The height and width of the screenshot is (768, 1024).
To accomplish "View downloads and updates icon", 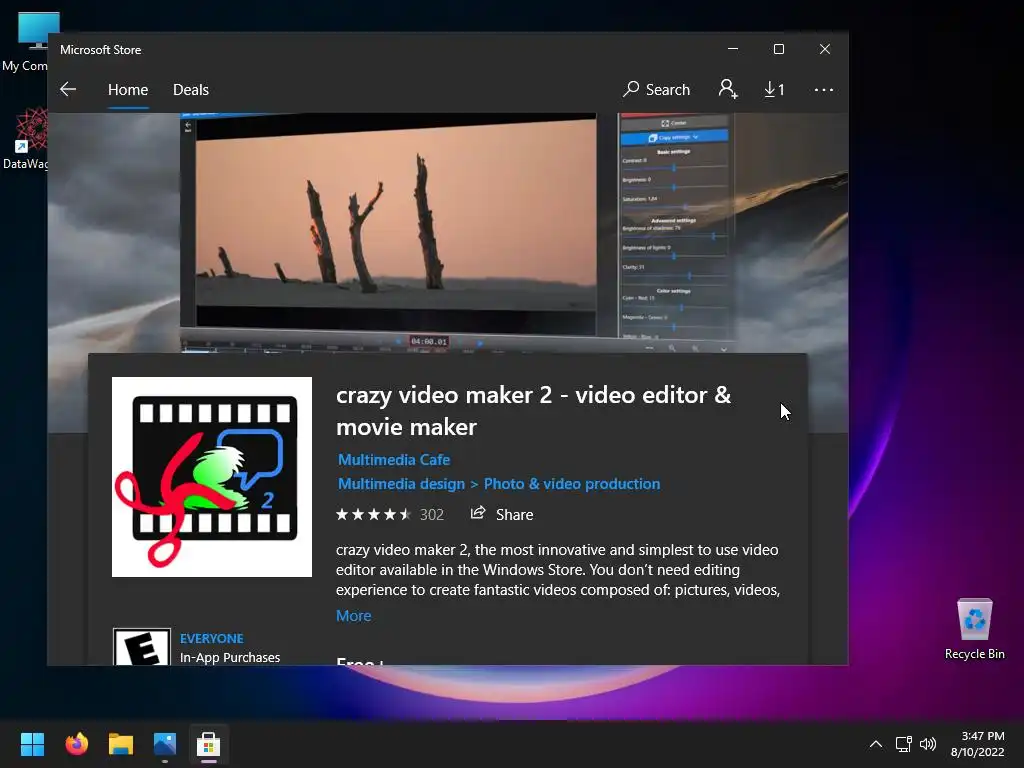I will click(775, 89).
